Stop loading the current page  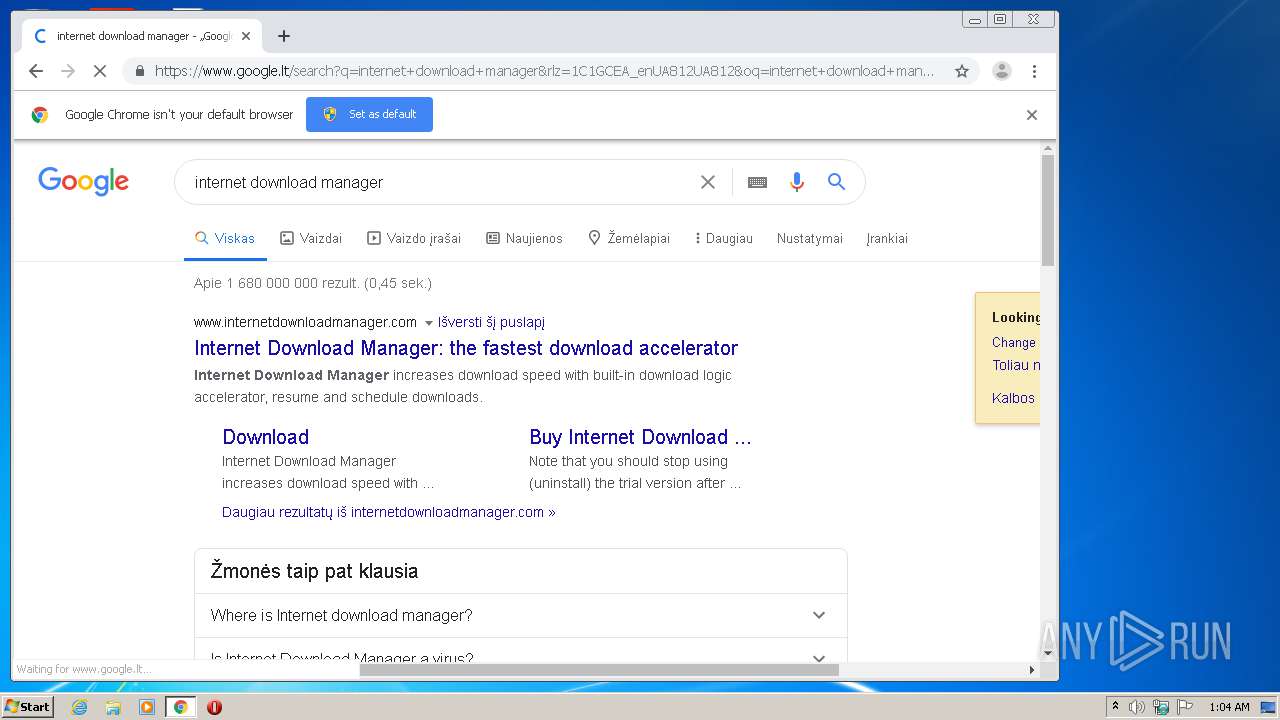(100, 71)
